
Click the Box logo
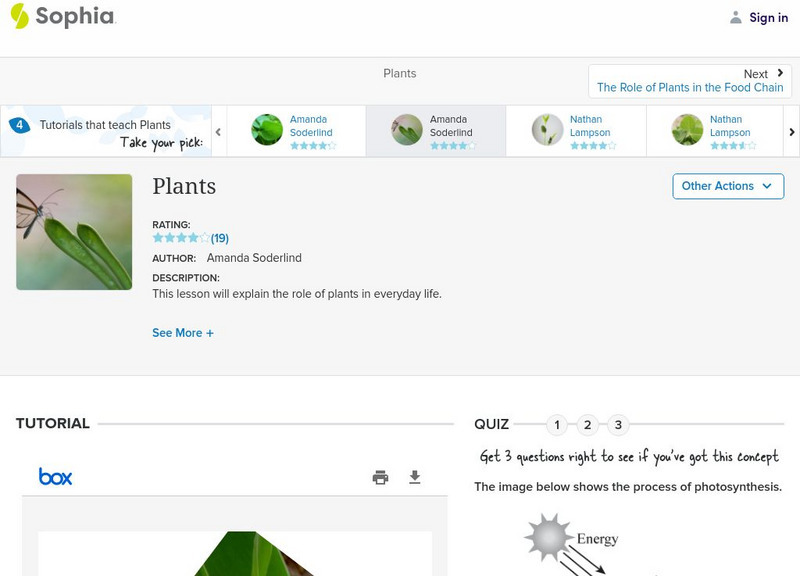(56, 477)
